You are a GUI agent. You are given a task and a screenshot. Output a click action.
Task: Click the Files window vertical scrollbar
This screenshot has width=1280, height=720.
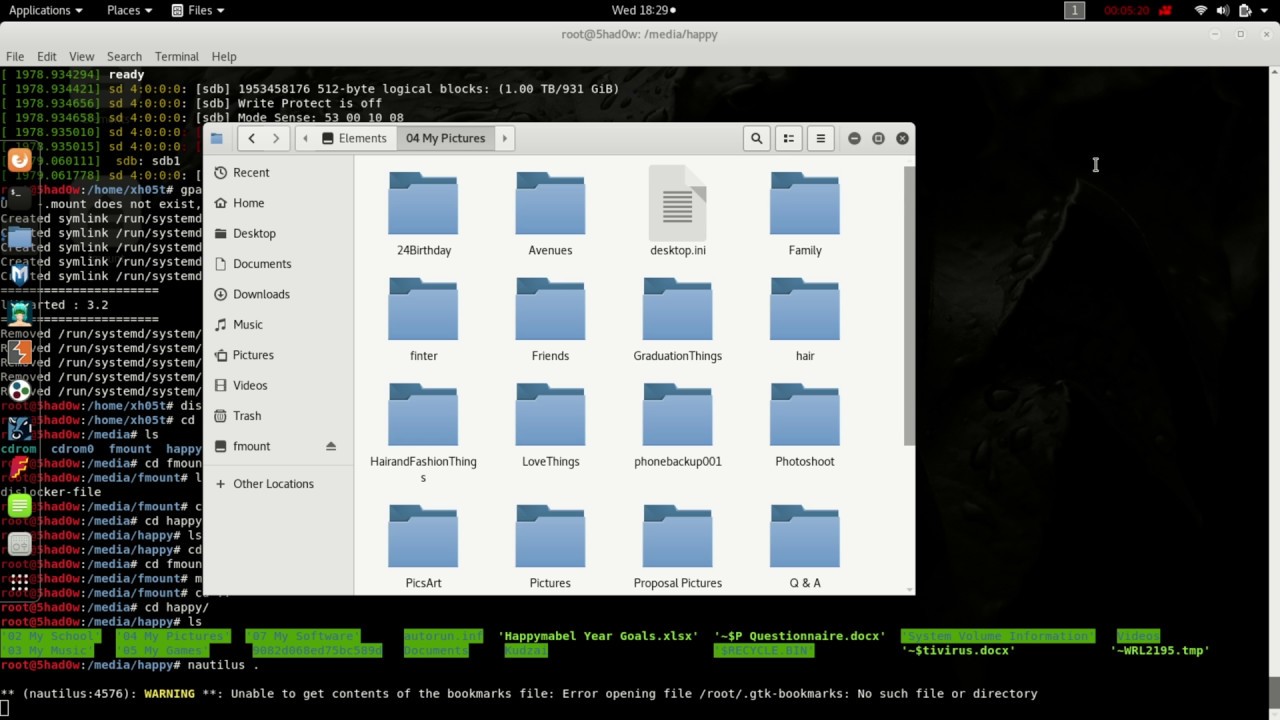pyautogui.click(x=909, y=306)
